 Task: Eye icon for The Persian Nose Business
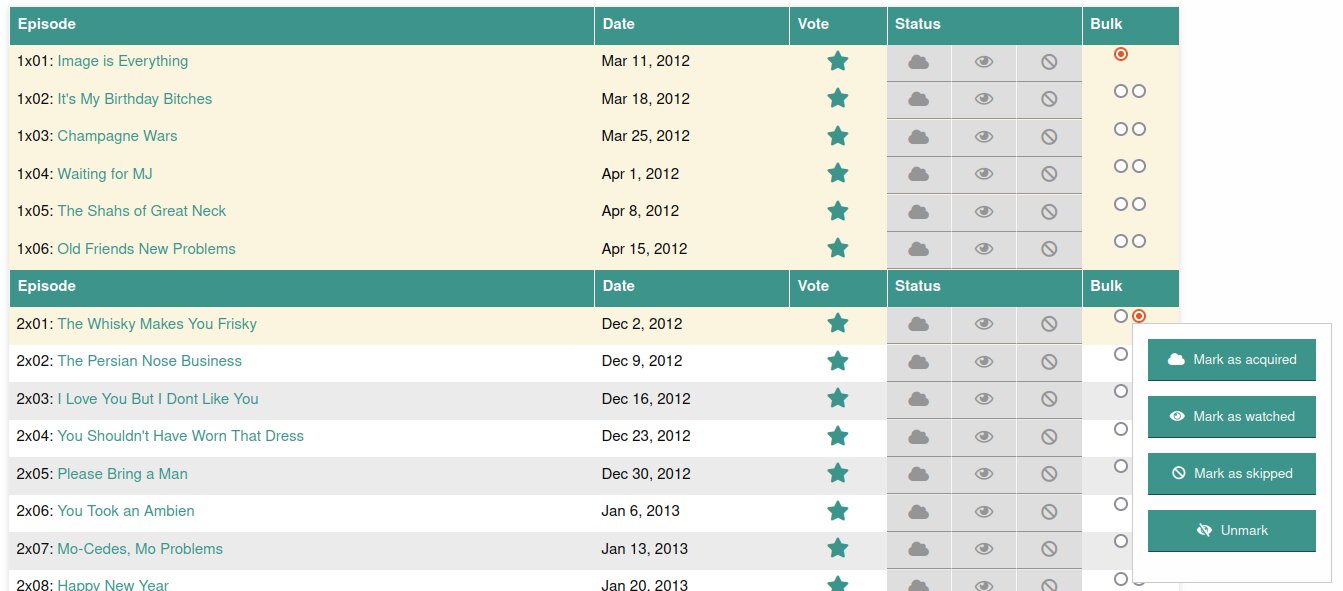pos(984,361)
